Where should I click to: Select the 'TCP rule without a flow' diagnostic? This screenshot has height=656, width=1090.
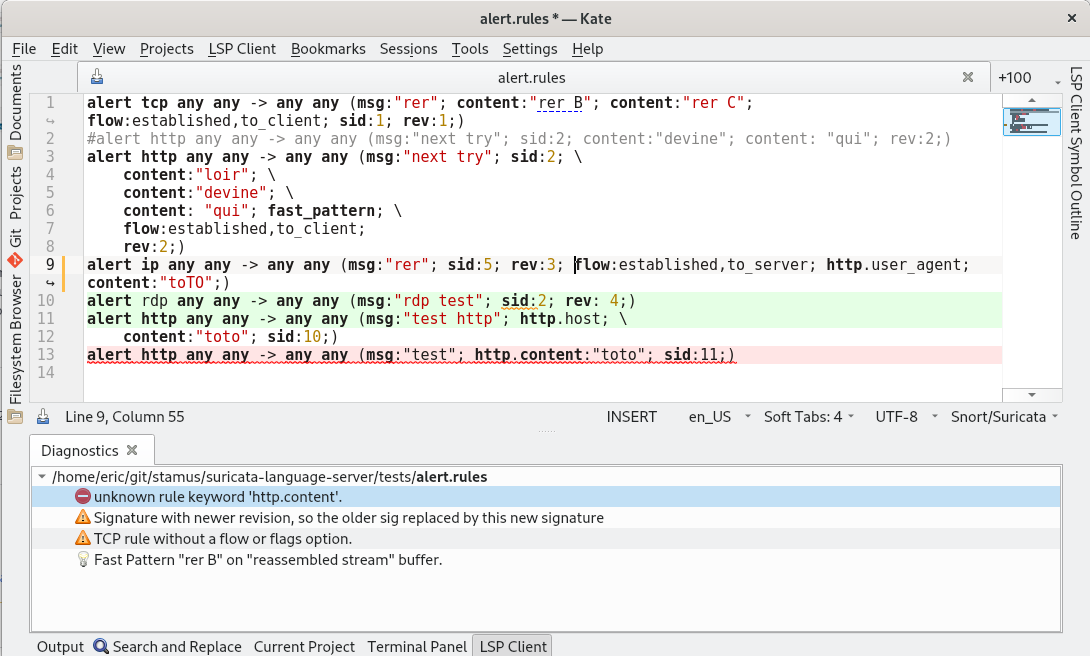point(546,538)
